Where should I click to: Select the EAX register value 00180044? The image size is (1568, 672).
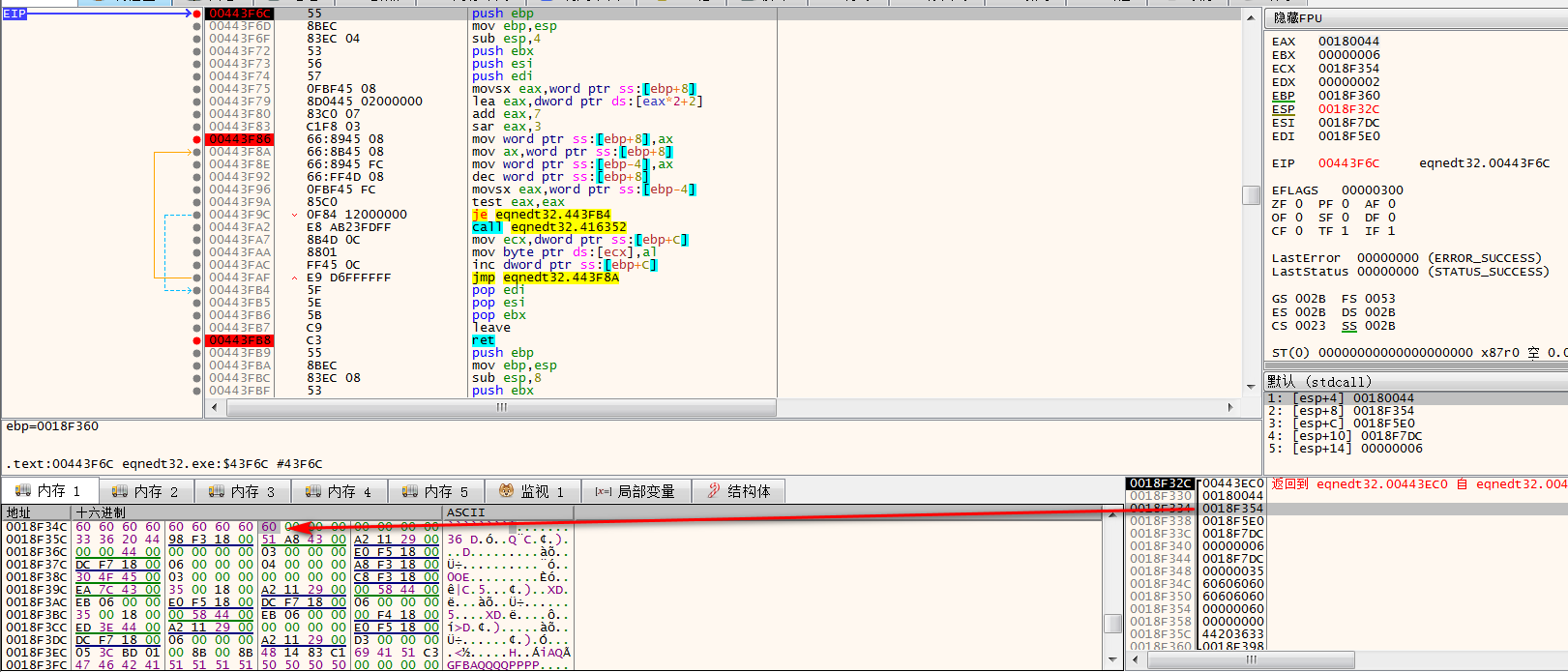pos(1348,42)
